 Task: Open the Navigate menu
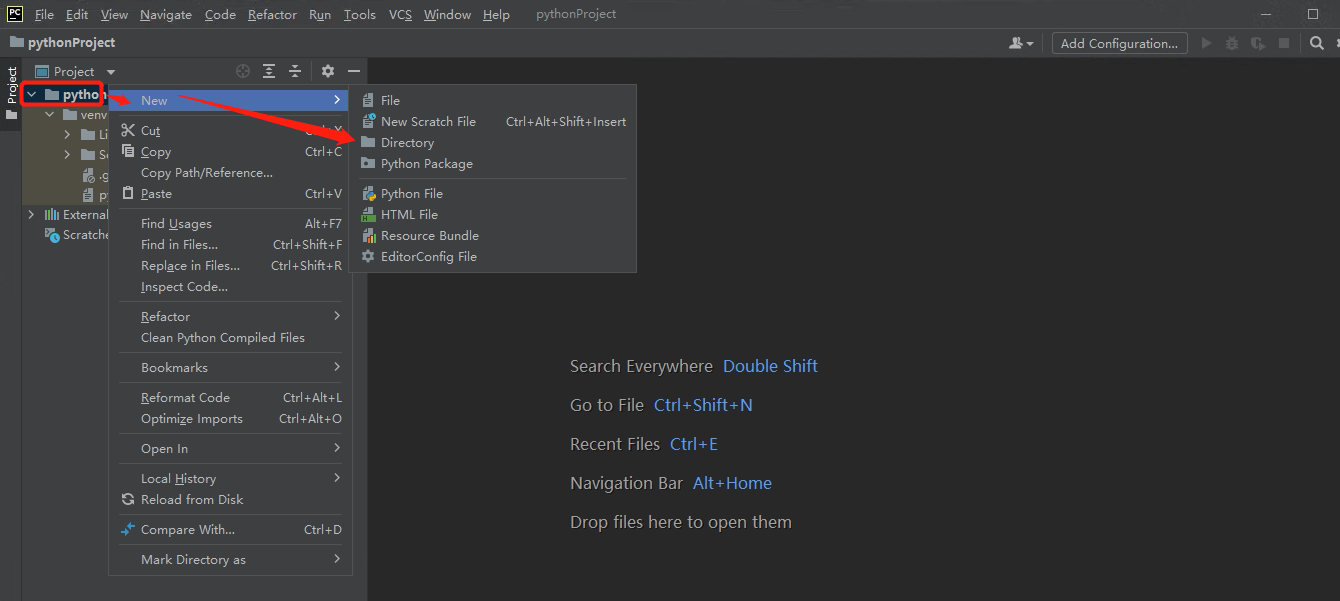166,14
